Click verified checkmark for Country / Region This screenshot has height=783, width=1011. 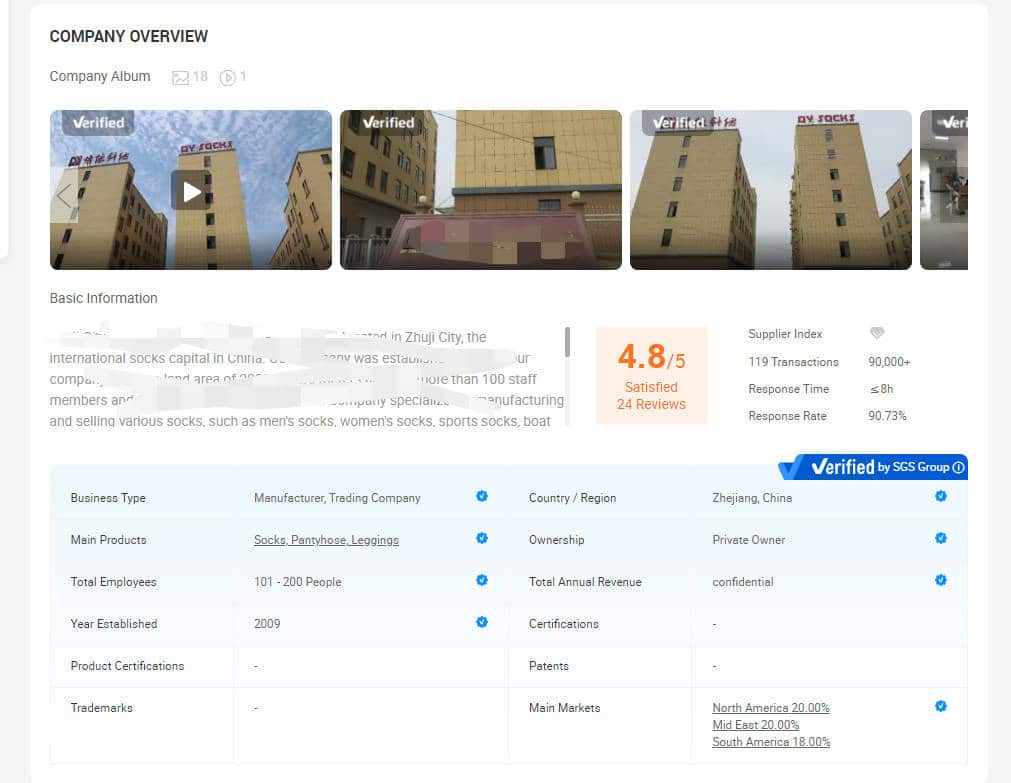(940, 496)
